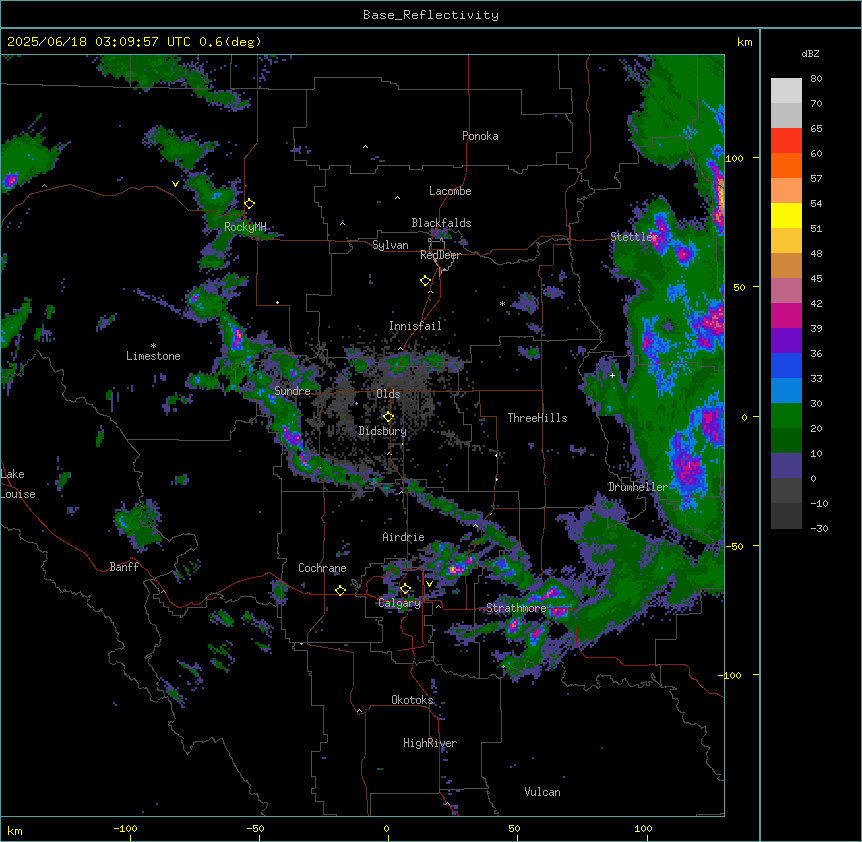Click the Limestone label on the map

tap(153, 356)
